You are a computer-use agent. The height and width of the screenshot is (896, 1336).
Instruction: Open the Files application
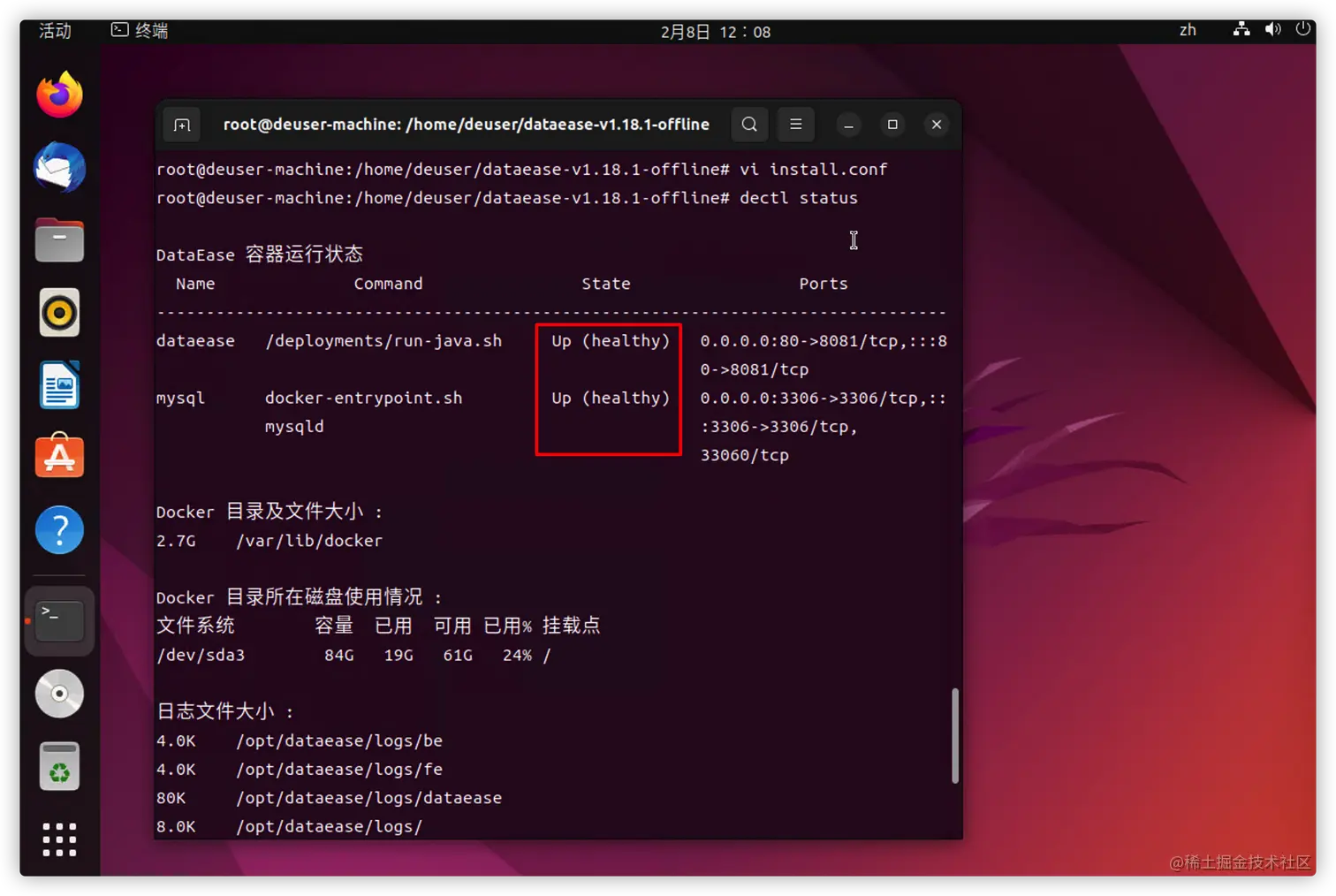[x=58, y=239]
